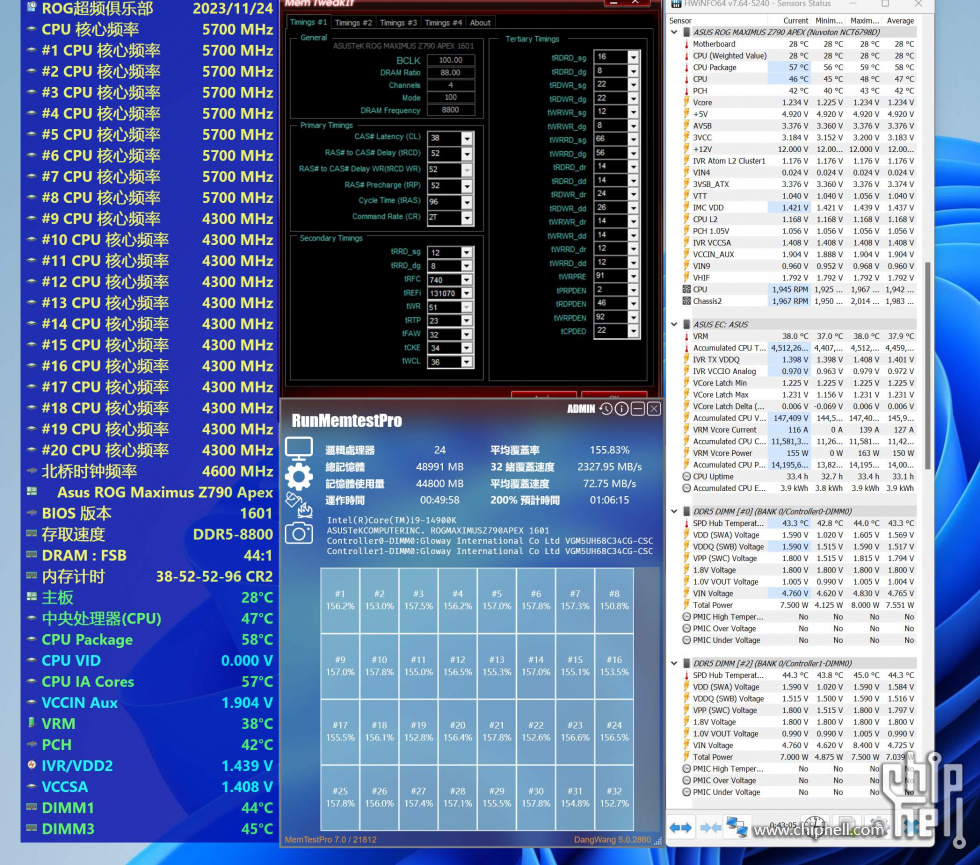Open the tCPDED dropdown in Tertiary Timings
980x865 pixels.
633,331
